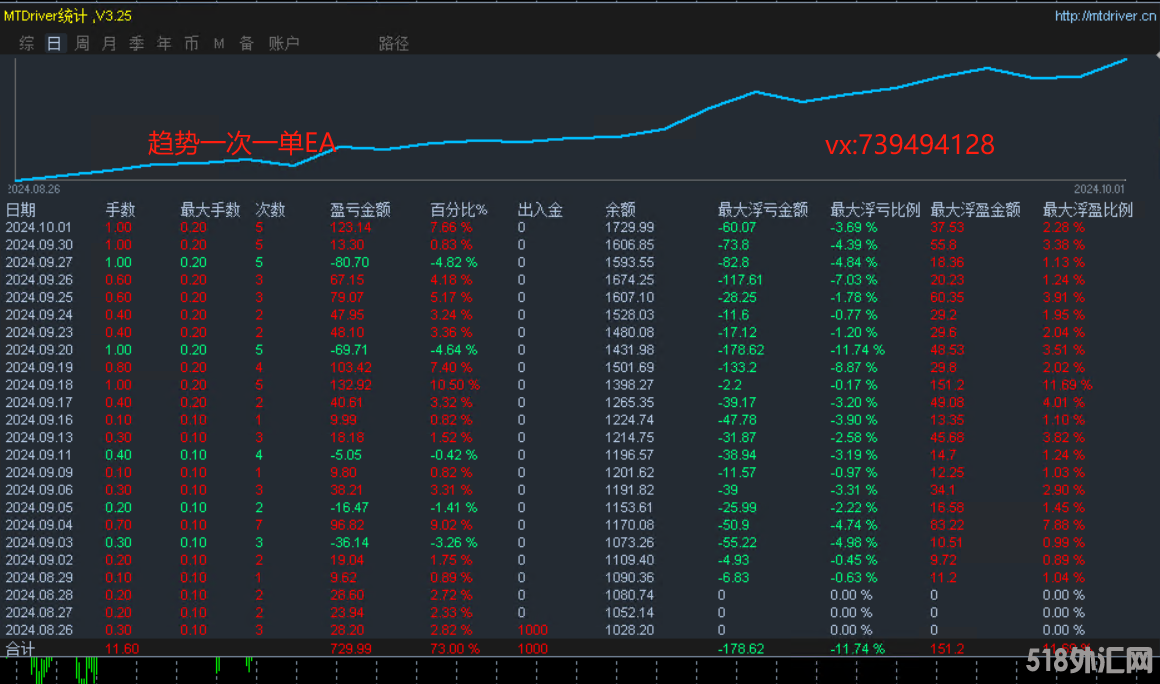Select the 日 daily statistics tab

tap(54, 44)
